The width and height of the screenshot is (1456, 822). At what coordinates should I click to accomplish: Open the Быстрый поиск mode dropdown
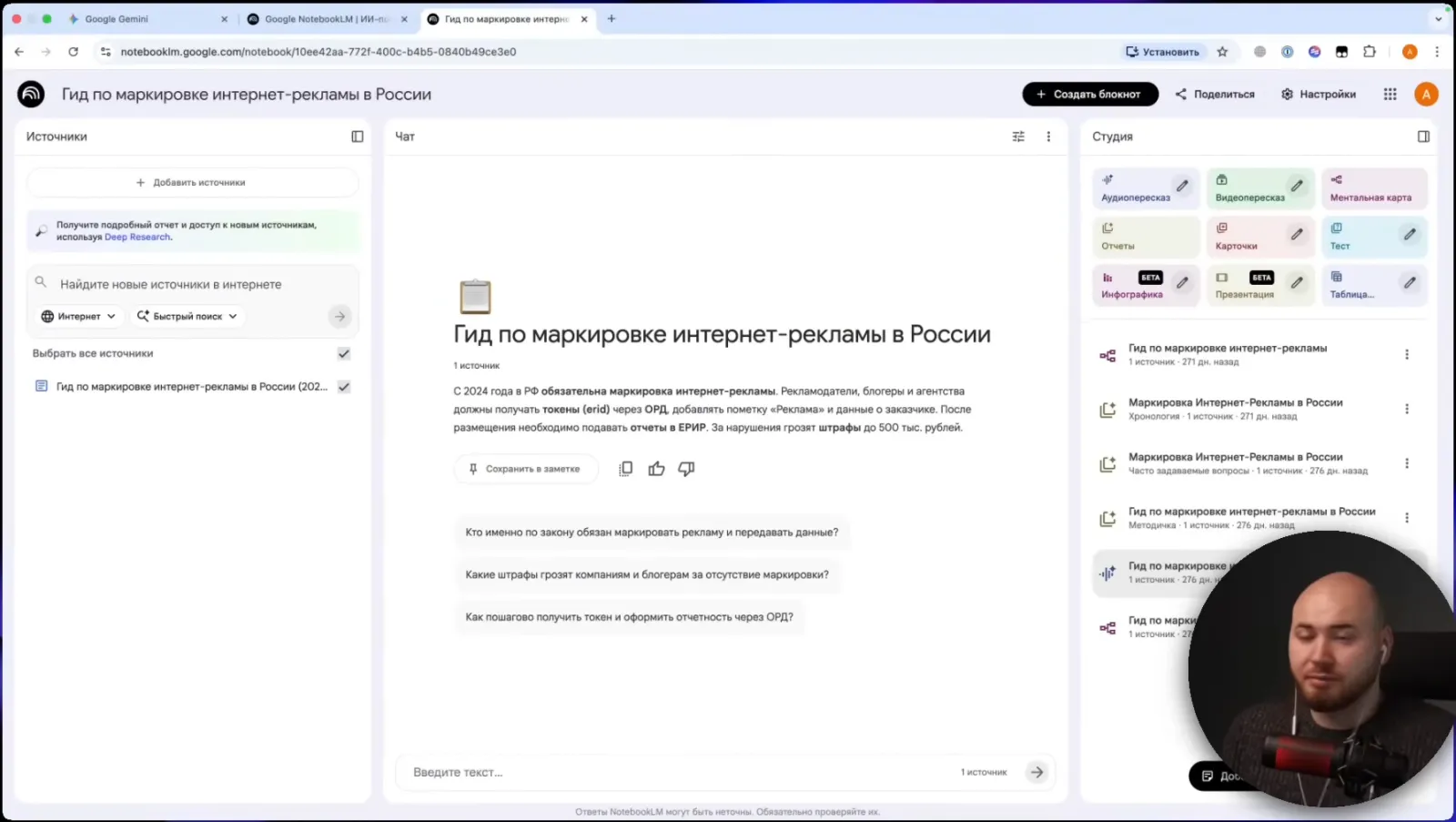tap(187, 316)
